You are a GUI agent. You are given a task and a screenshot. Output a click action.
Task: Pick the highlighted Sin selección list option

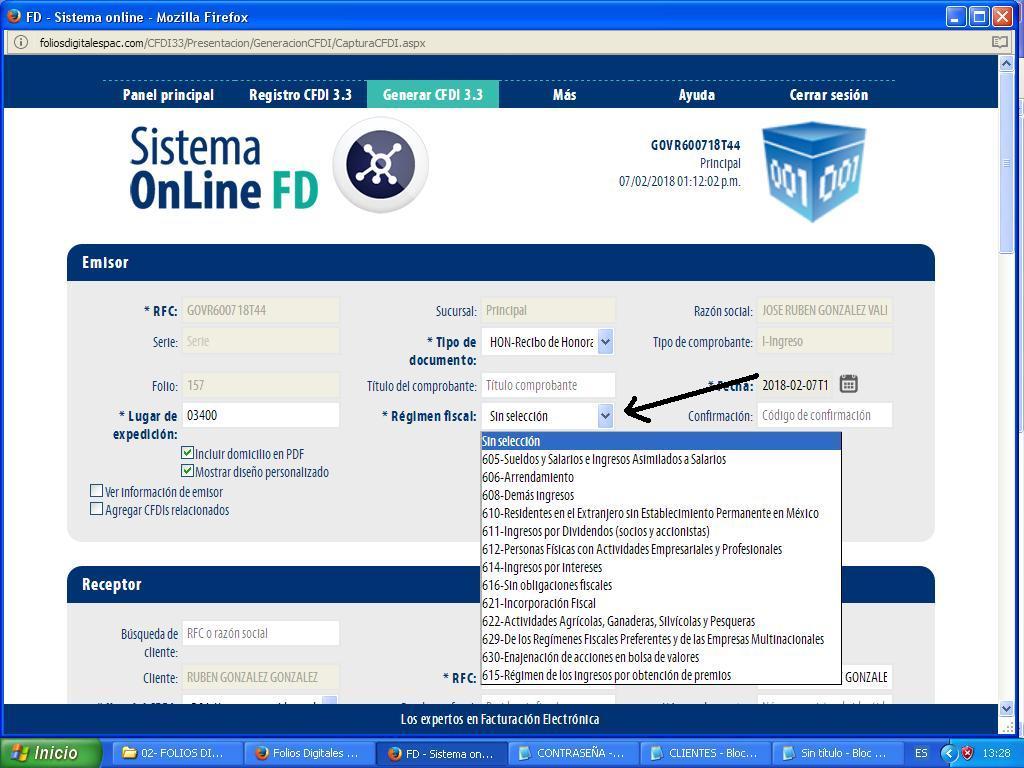coord(661,441)
